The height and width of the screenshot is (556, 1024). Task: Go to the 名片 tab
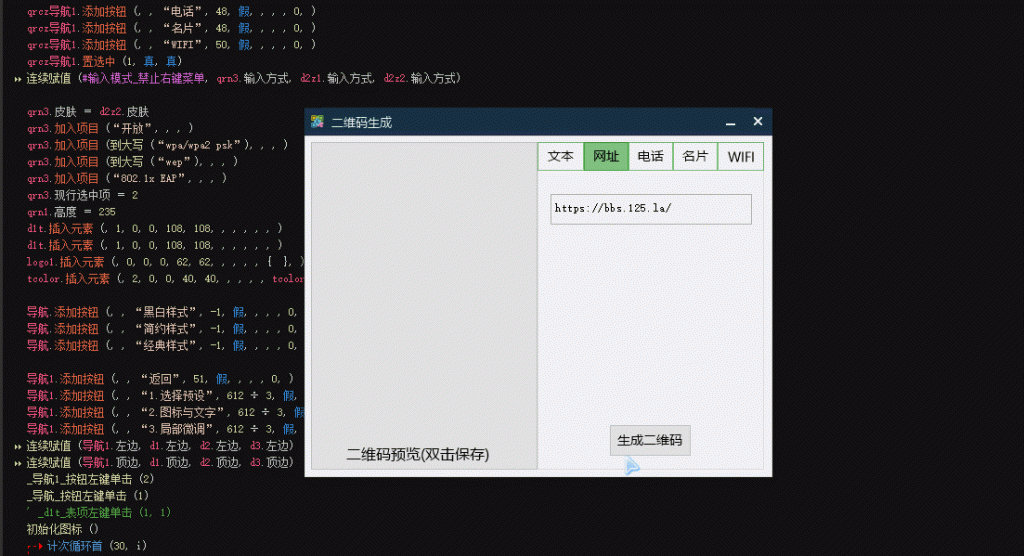click(x=695, y=156)
